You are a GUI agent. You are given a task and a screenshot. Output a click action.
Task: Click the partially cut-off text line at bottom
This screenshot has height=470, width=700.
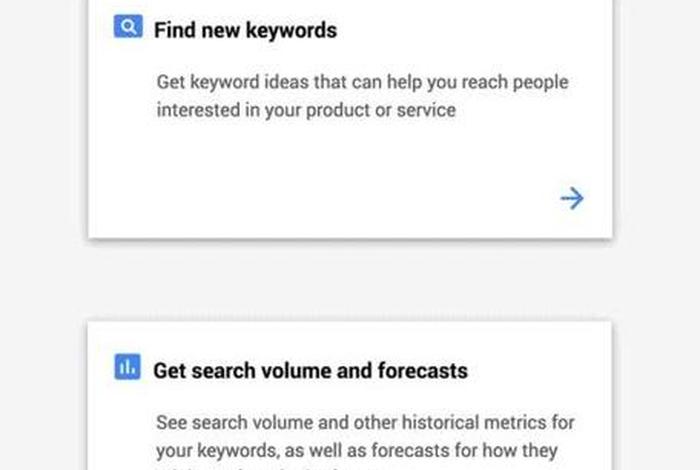(x=268, y=468)
